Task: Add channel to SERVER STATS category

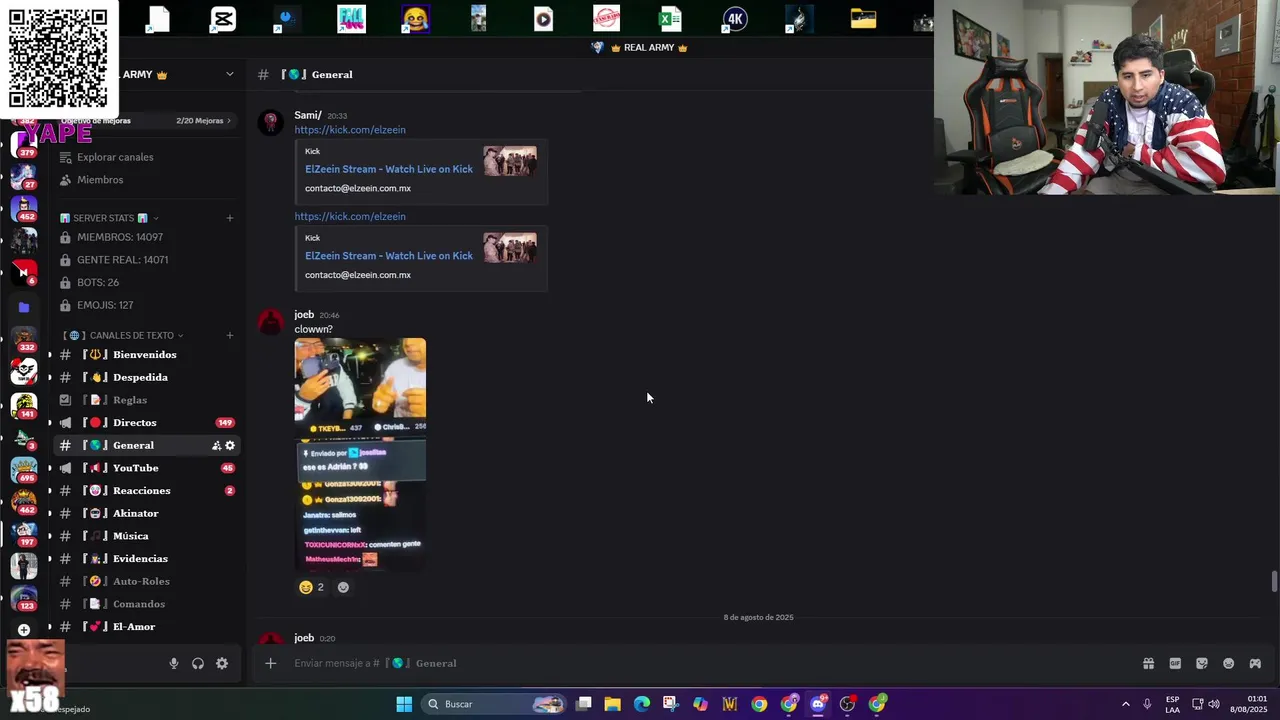Action: 230,218
